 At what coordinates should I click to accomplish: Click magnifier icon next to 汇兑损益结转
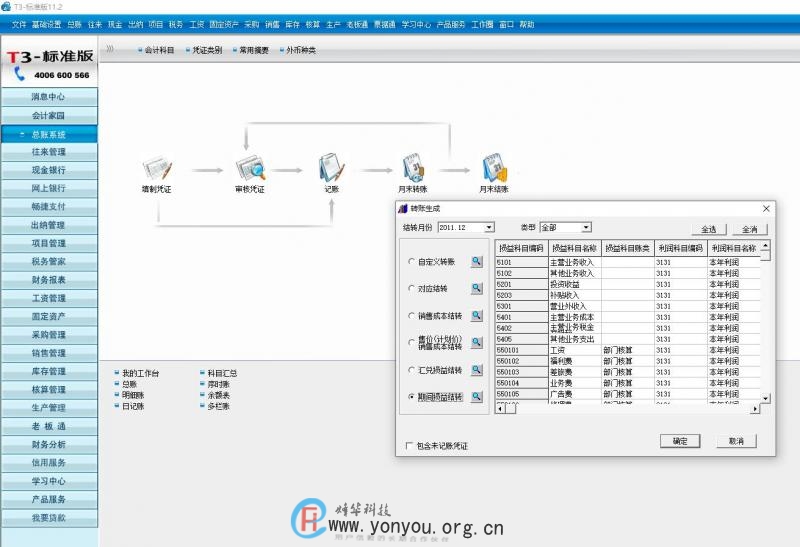(477, 369)
